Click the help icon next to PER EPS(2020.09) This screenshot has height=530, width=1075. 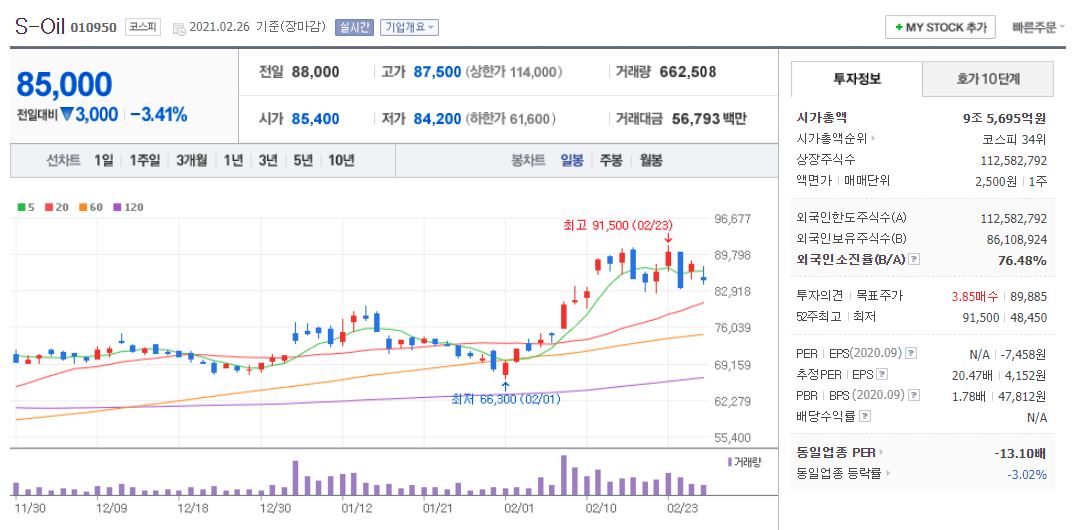pyautogui.click(x=910, y=354)
